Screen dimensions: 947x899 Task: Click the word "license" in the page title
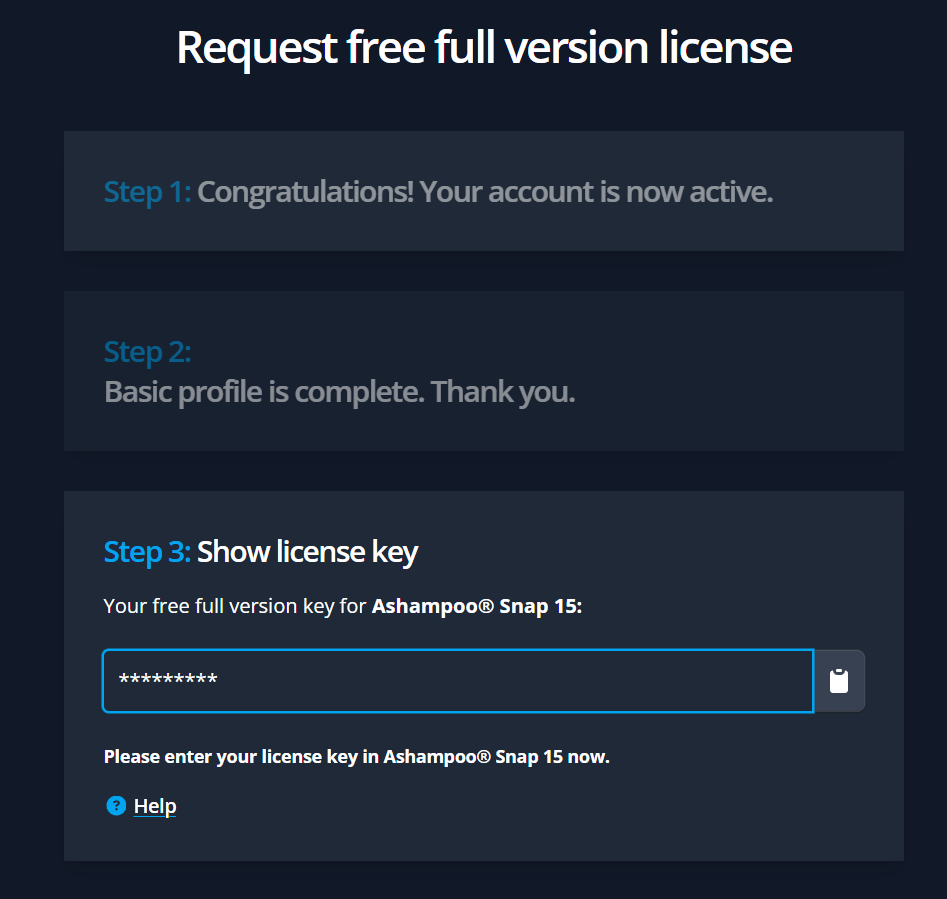[722, 47]
